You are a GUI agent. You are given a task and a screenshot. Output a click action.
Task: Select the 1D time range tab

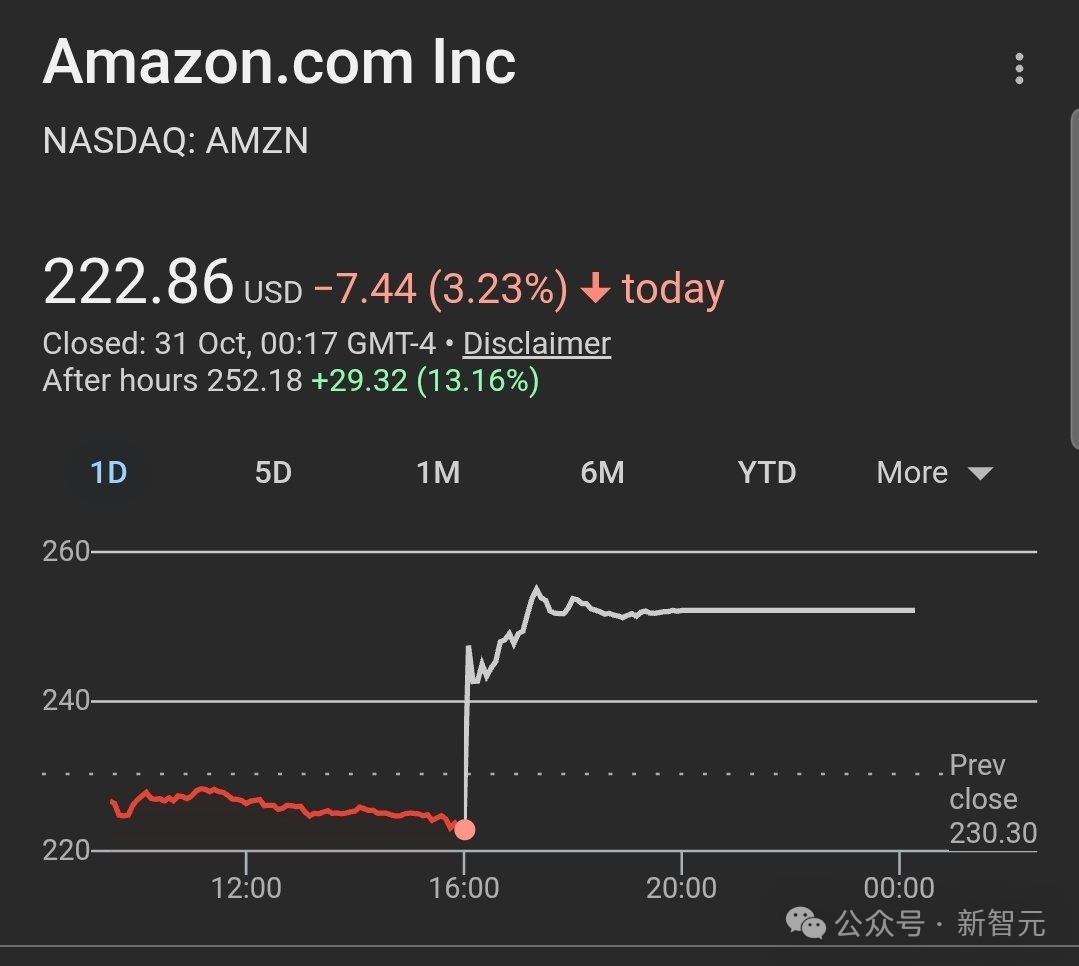[109, 472]
